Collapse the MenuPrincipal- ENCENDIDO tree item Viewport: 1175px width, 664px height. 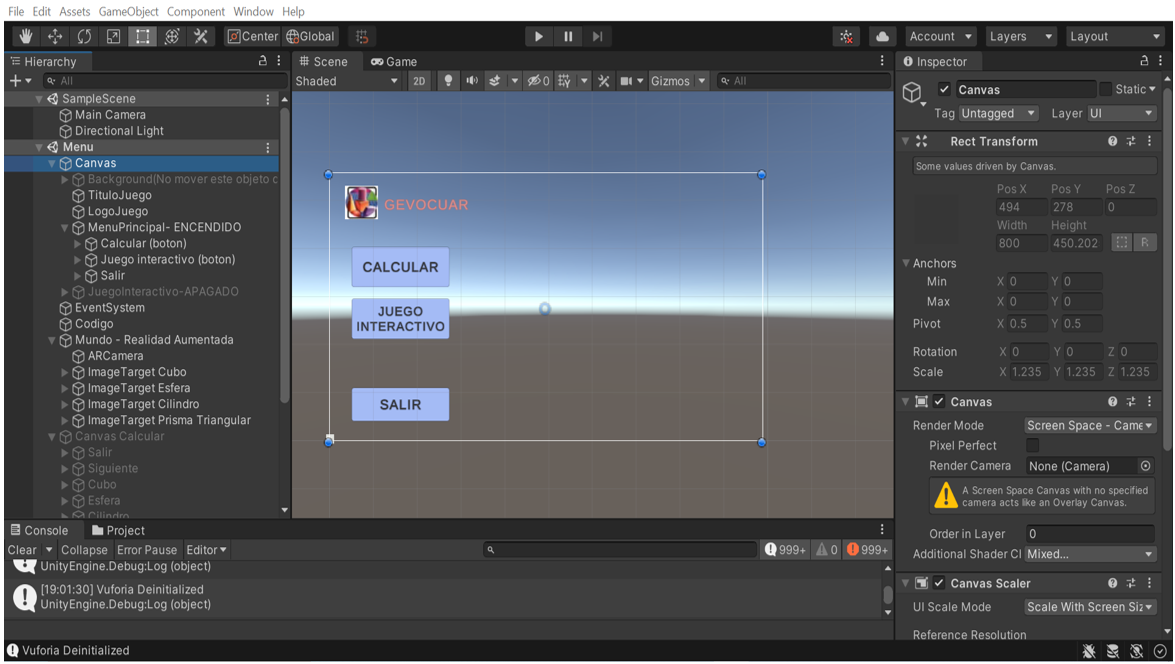point(65,227)
